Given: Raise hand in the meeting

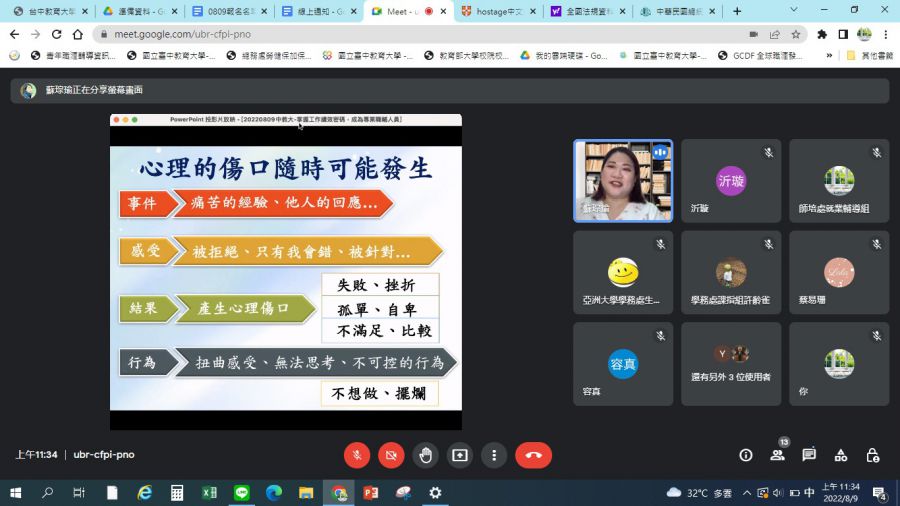Looking at the screenshot, I should tap(426, 455).
